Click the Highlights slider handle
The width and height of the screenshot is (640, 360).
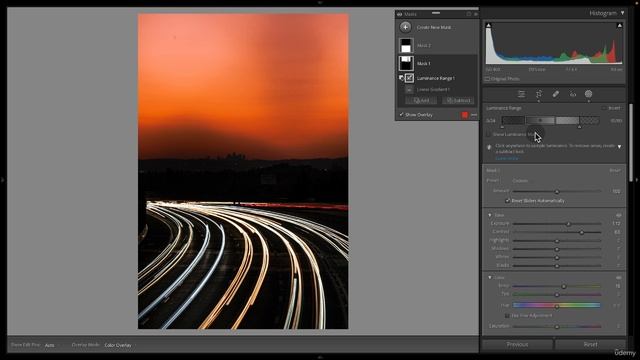pos(557,241)
